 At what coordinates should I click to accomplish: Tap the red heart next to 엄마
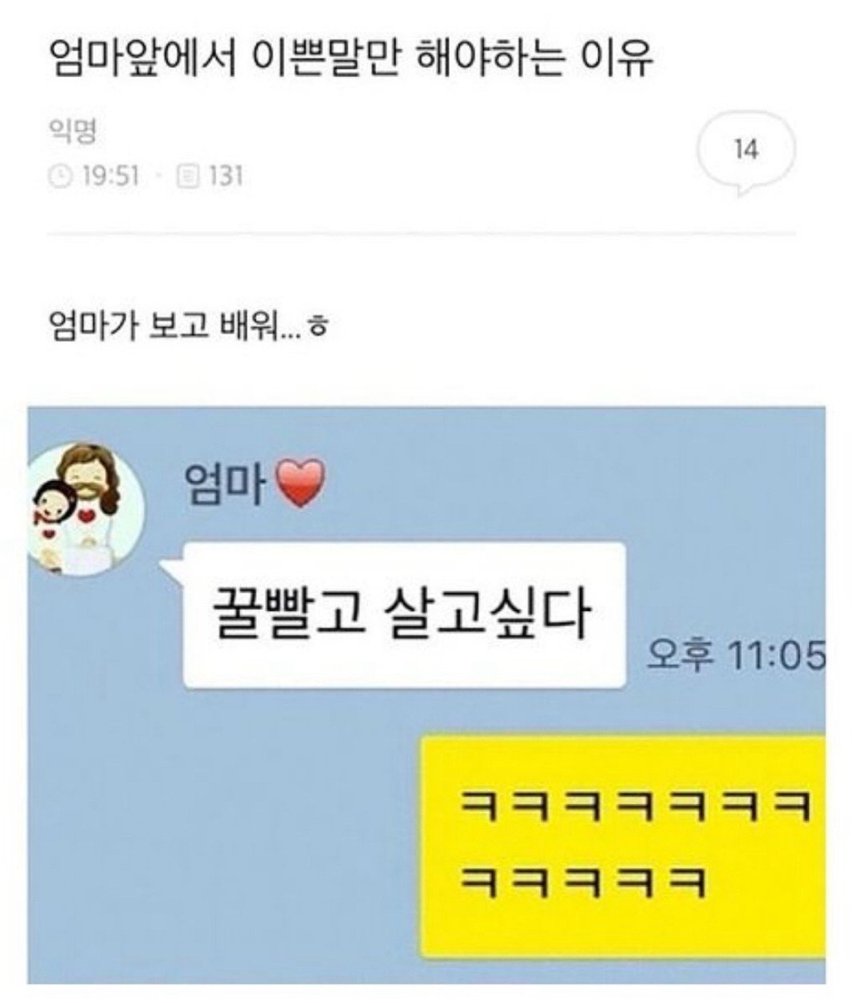pos(300,484)
